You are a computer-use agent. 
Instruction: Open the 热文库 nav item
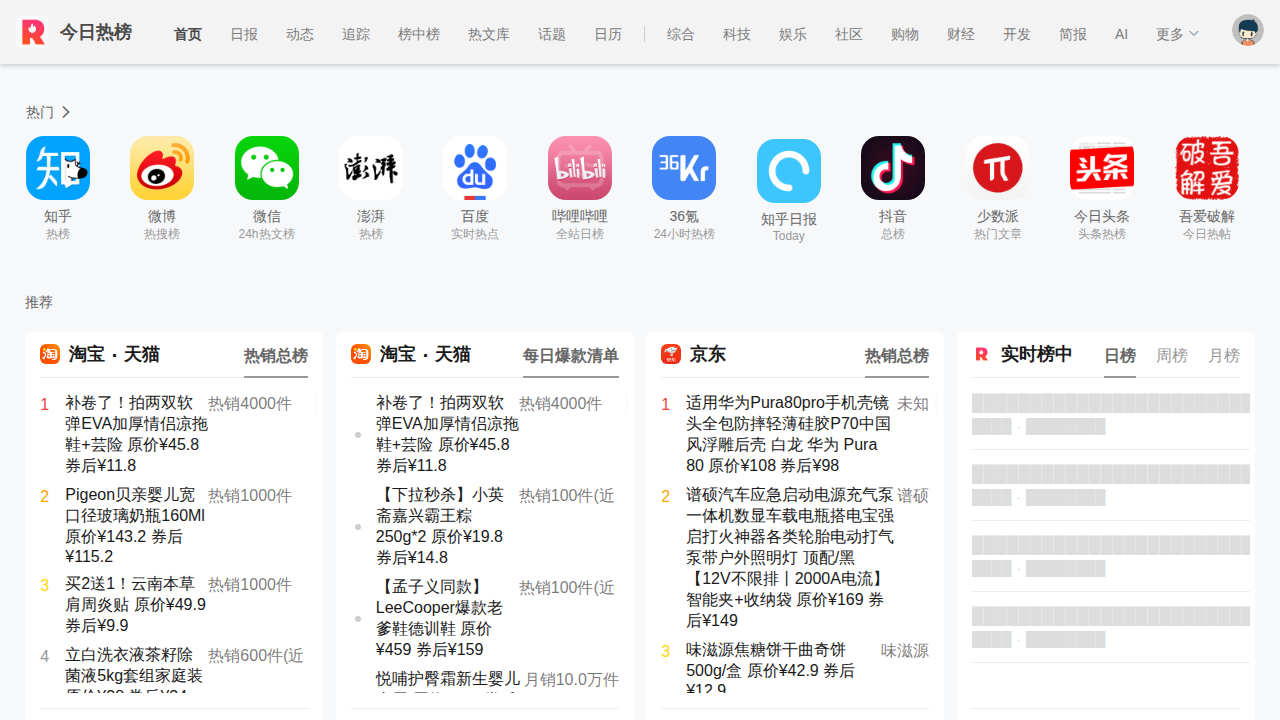[489, 34]
